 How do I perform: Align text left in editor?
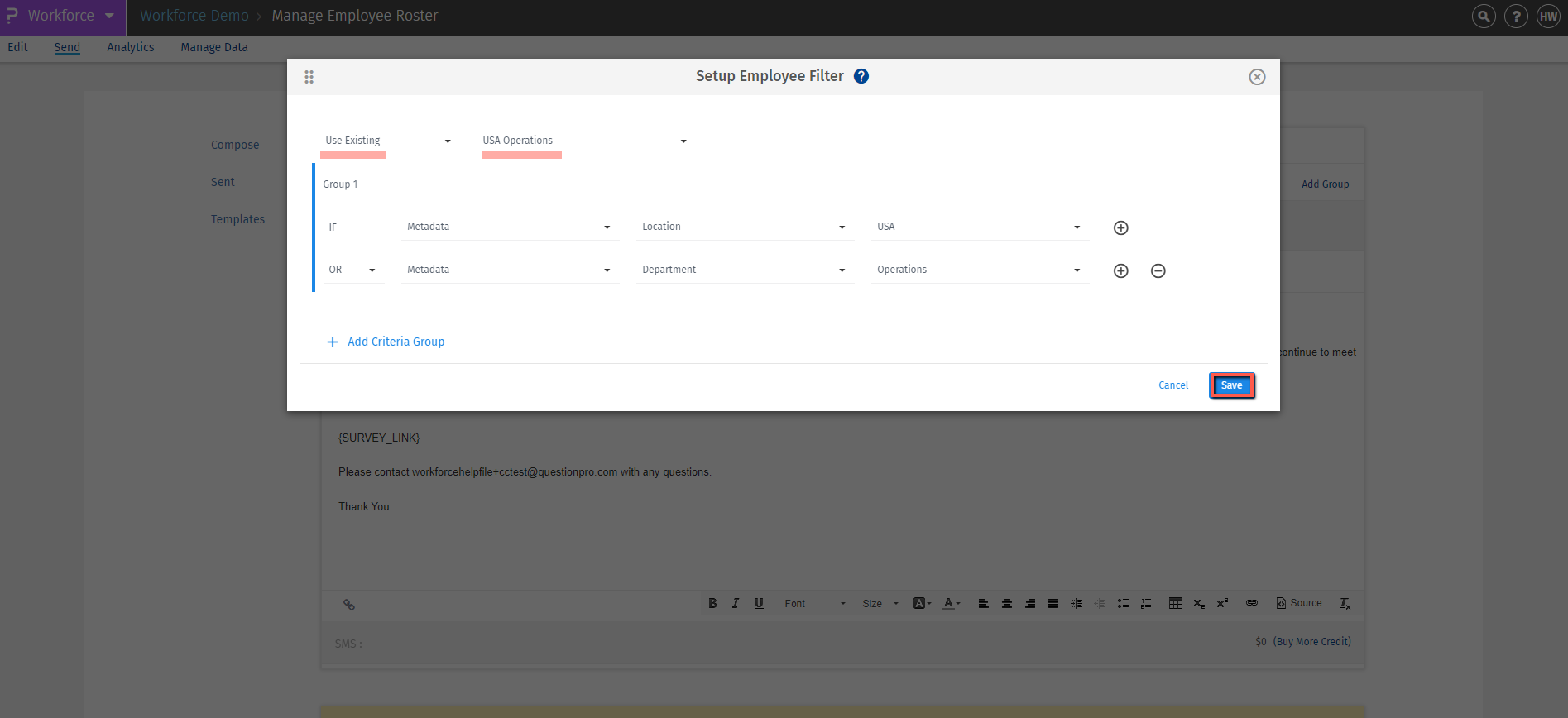[x=984, y=603]
